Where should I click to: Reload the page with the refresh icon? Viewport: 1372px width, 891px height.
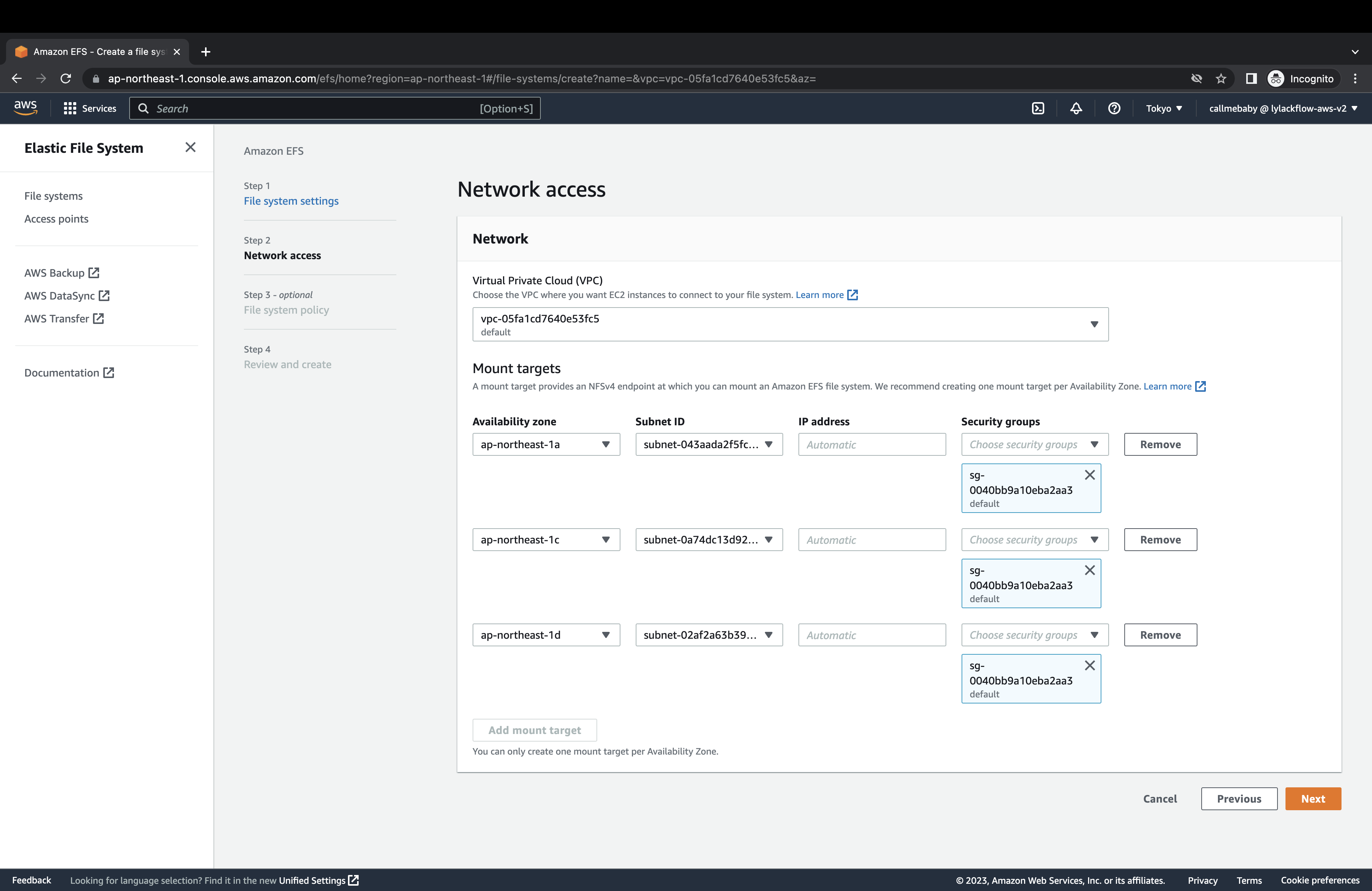(x=66, y=79)
